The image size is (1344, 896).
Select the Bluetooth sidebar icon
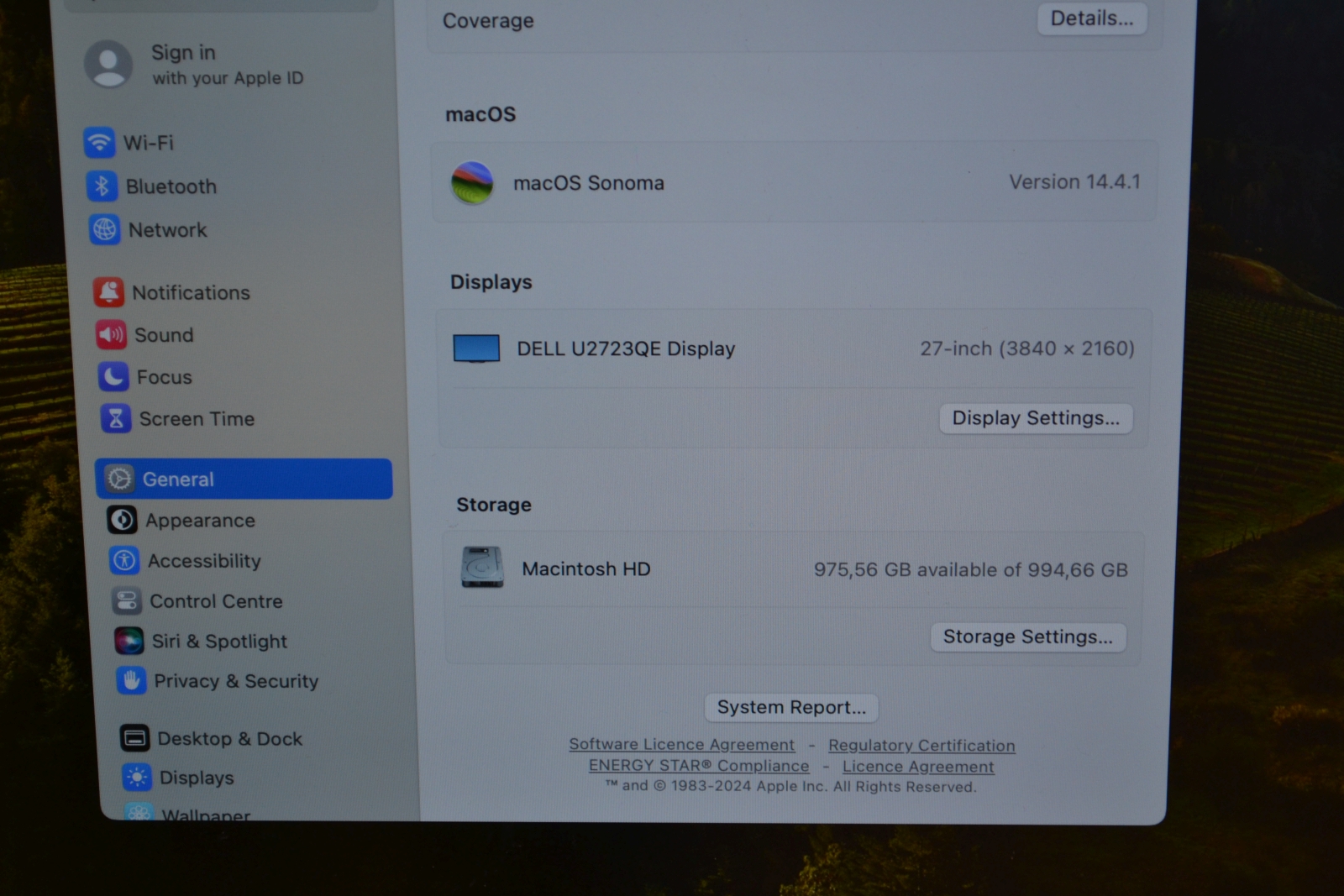pyautogui.click(x=104, y=186)
